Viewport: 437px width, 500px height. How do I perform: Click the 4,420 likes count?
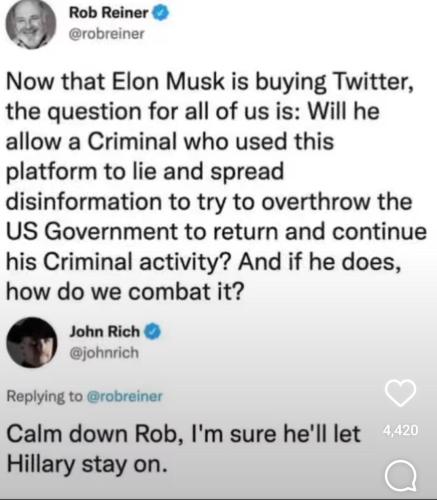400,430
